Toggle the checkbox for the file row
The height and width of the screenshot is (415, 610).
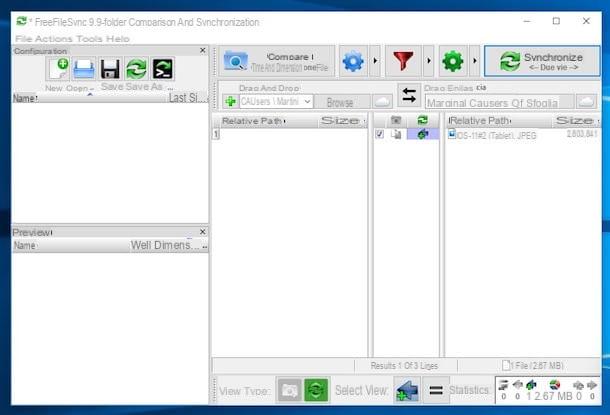(380, 134)
